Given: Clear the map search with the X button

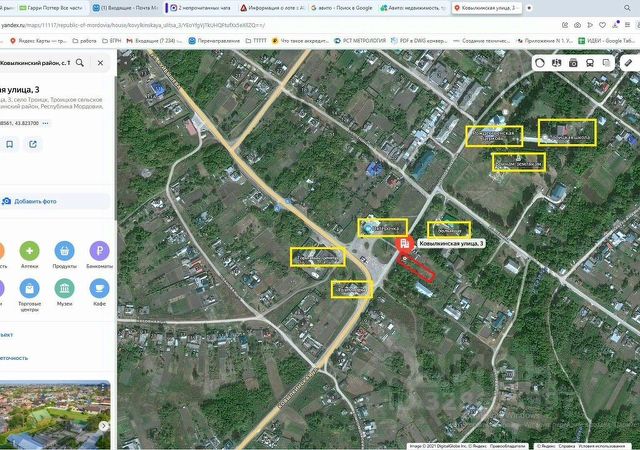Looking at the screenshot, I should tap(100, 63).
